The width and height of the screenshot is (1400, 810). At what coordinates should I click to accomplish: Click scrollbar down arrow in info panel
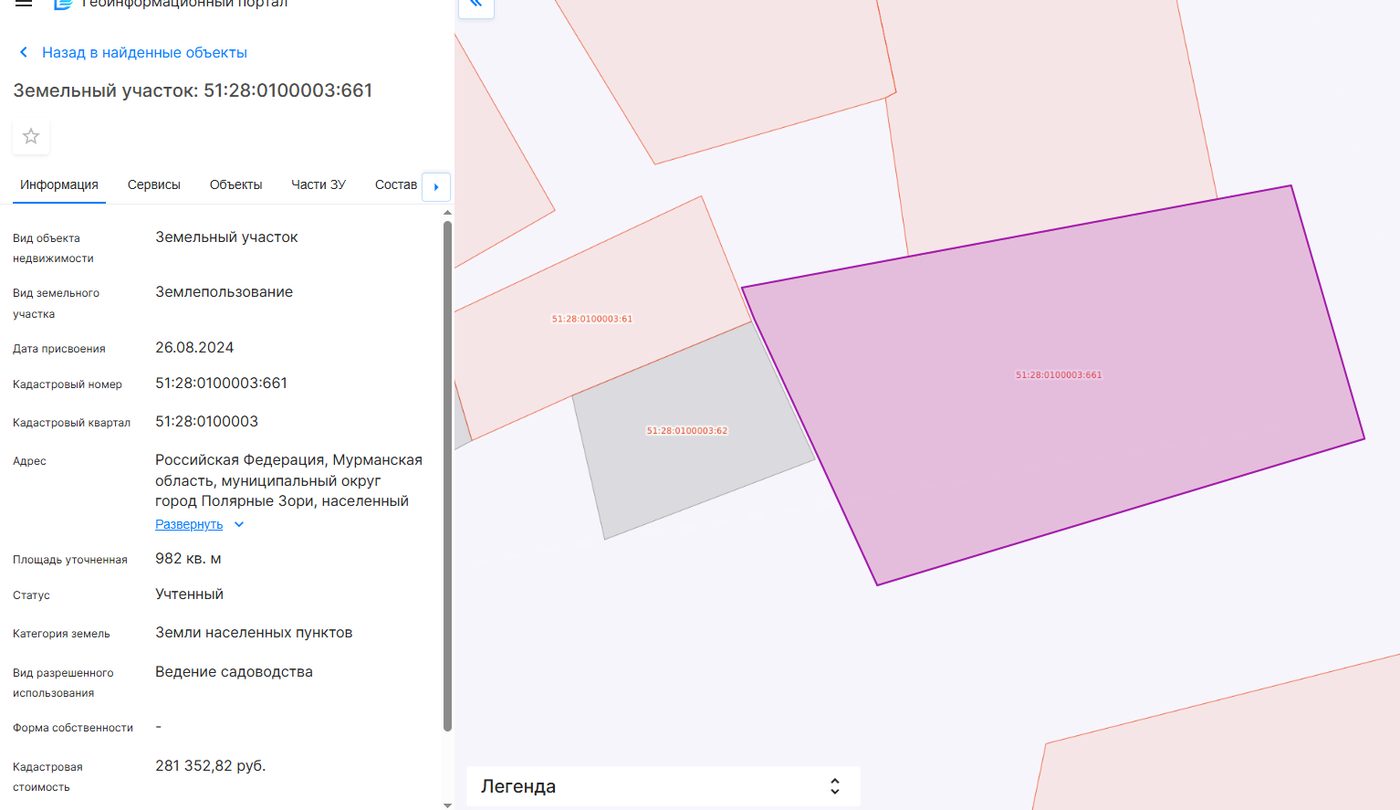pyautogui.click(x=448, y=804)
